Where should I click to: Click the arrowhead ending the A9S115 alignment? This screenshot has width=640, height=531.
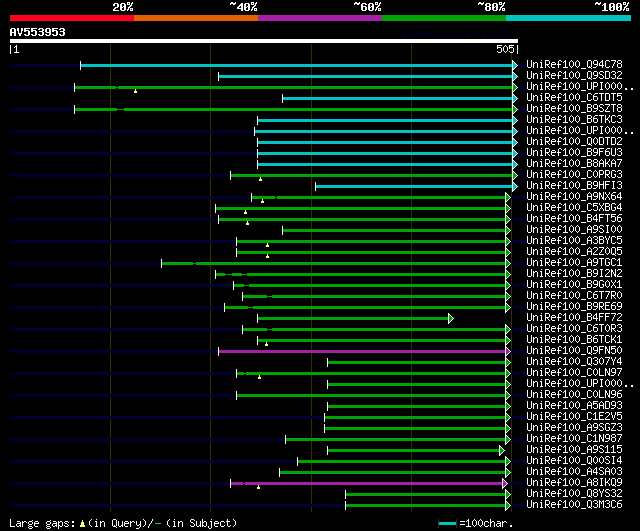click(502, 451)
